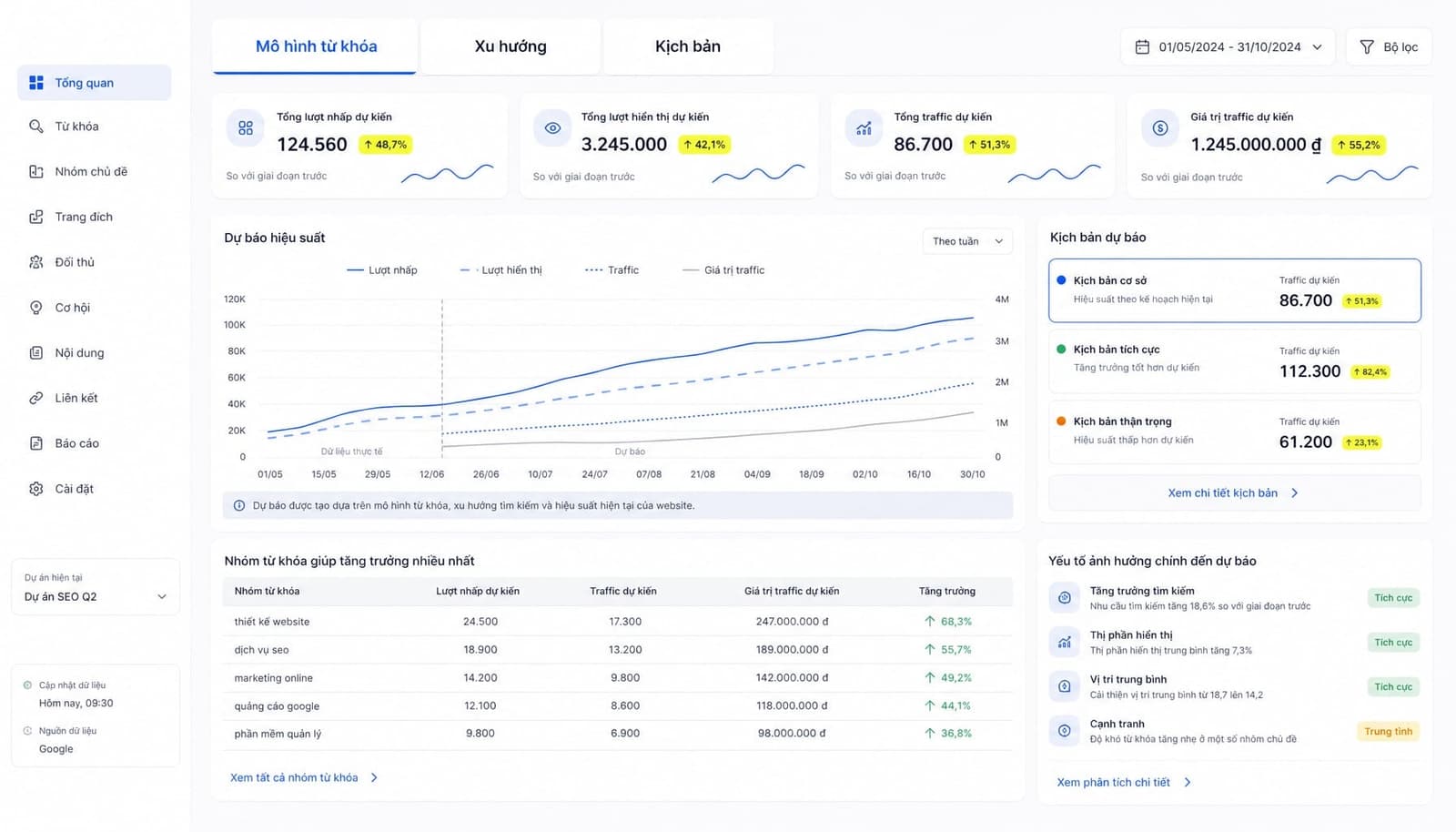Click the Báo cáo document icon
Screen dimensions: 1456x832
(36, 443)
